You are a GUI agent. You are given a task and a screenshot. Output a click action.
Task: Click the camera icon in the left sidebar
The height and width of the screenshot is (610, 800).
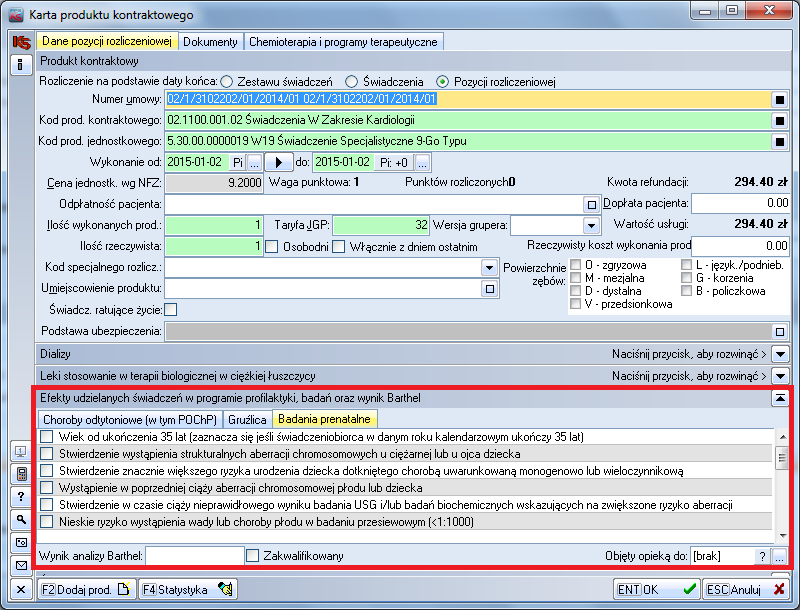click(x=21, y=543)
